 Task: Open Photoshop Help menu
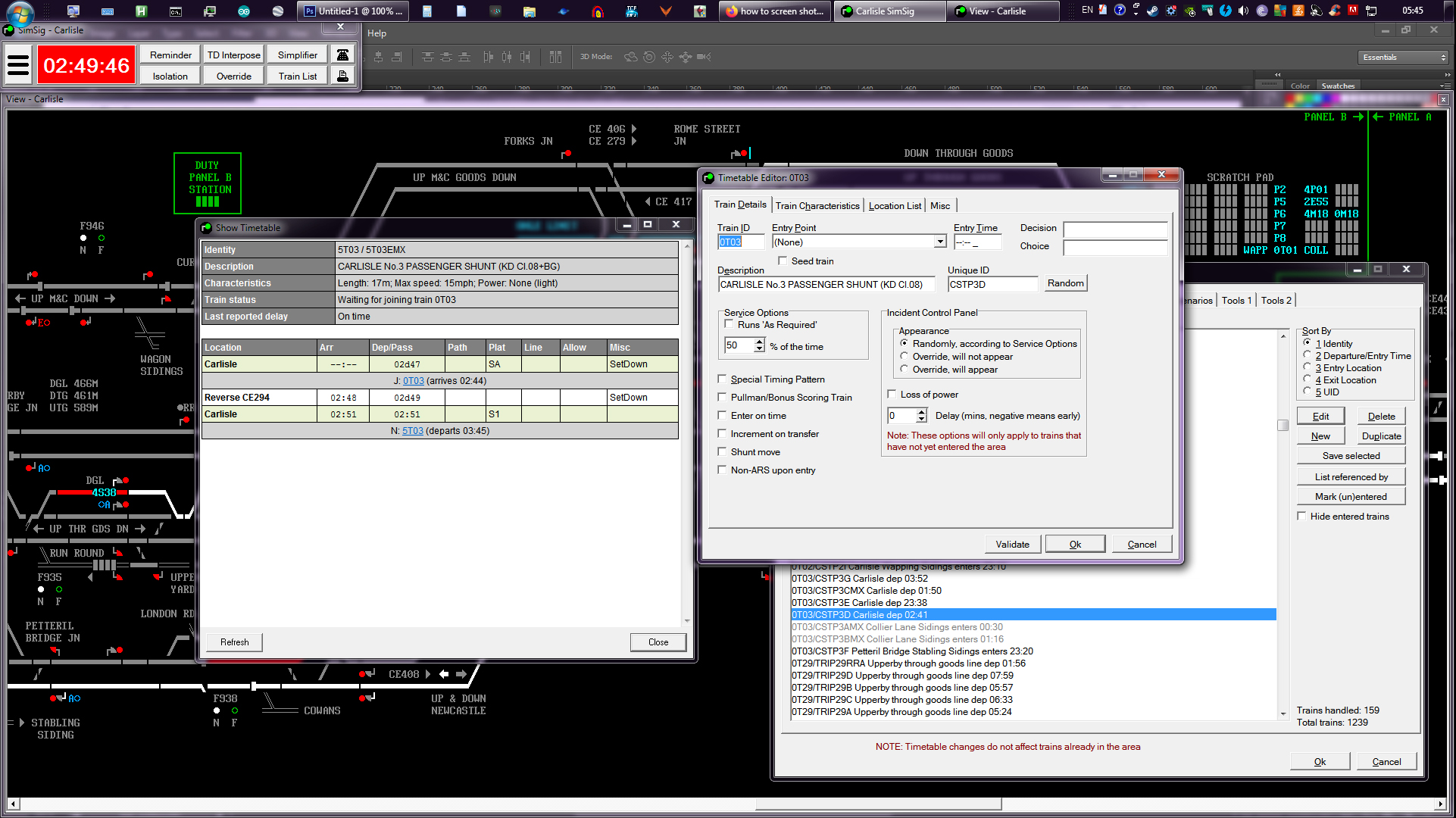(x=376, y=33)
